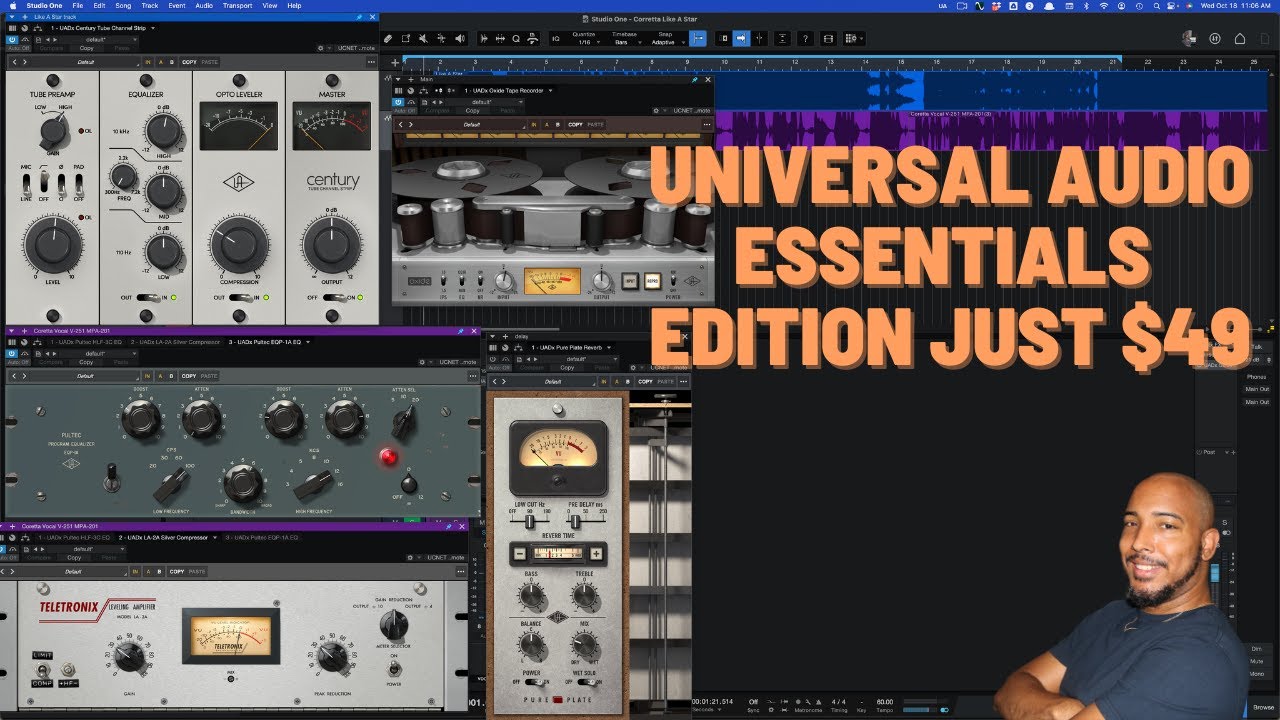
Task: Open the three-dots menu in Pultec EQP-1A header
Action: tap(473, 376)
